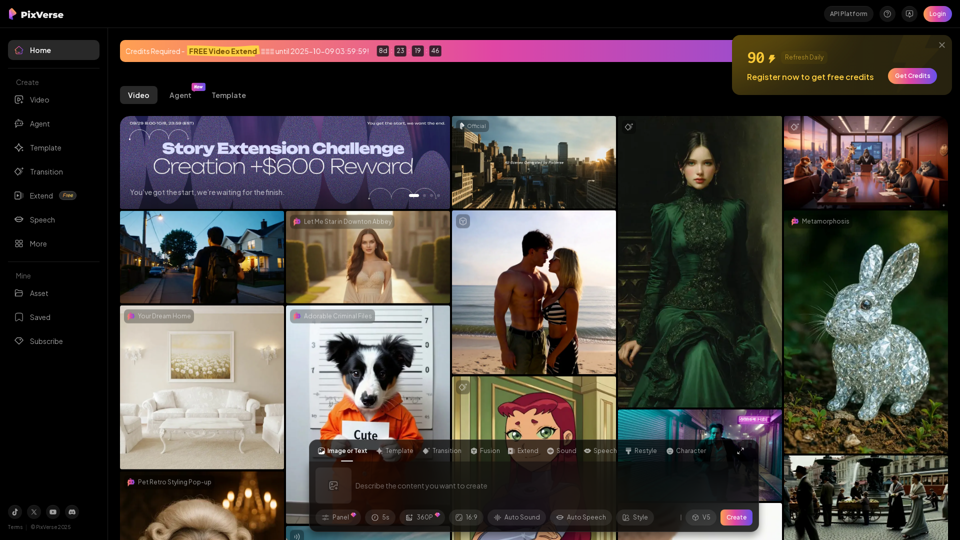Open the 5s duration dropdown

(x=380, y=517)
